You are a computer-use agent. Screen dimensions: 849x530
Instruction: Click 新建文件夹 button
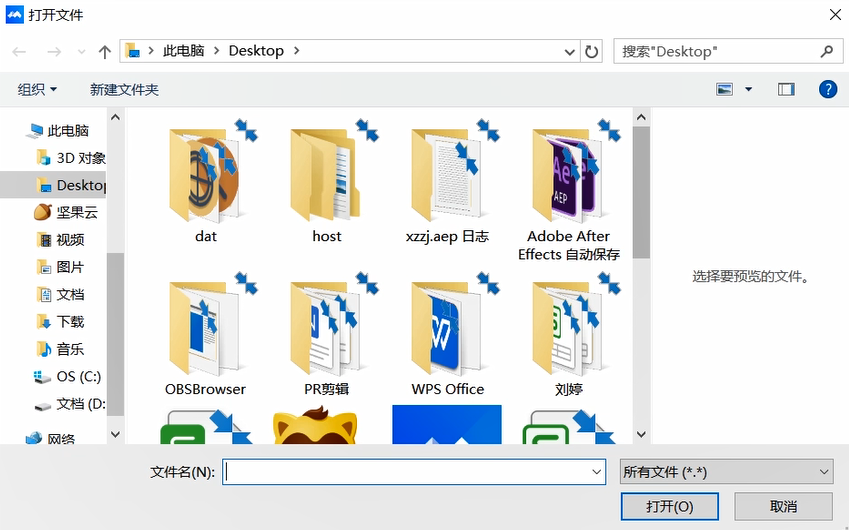click(124, 89)
